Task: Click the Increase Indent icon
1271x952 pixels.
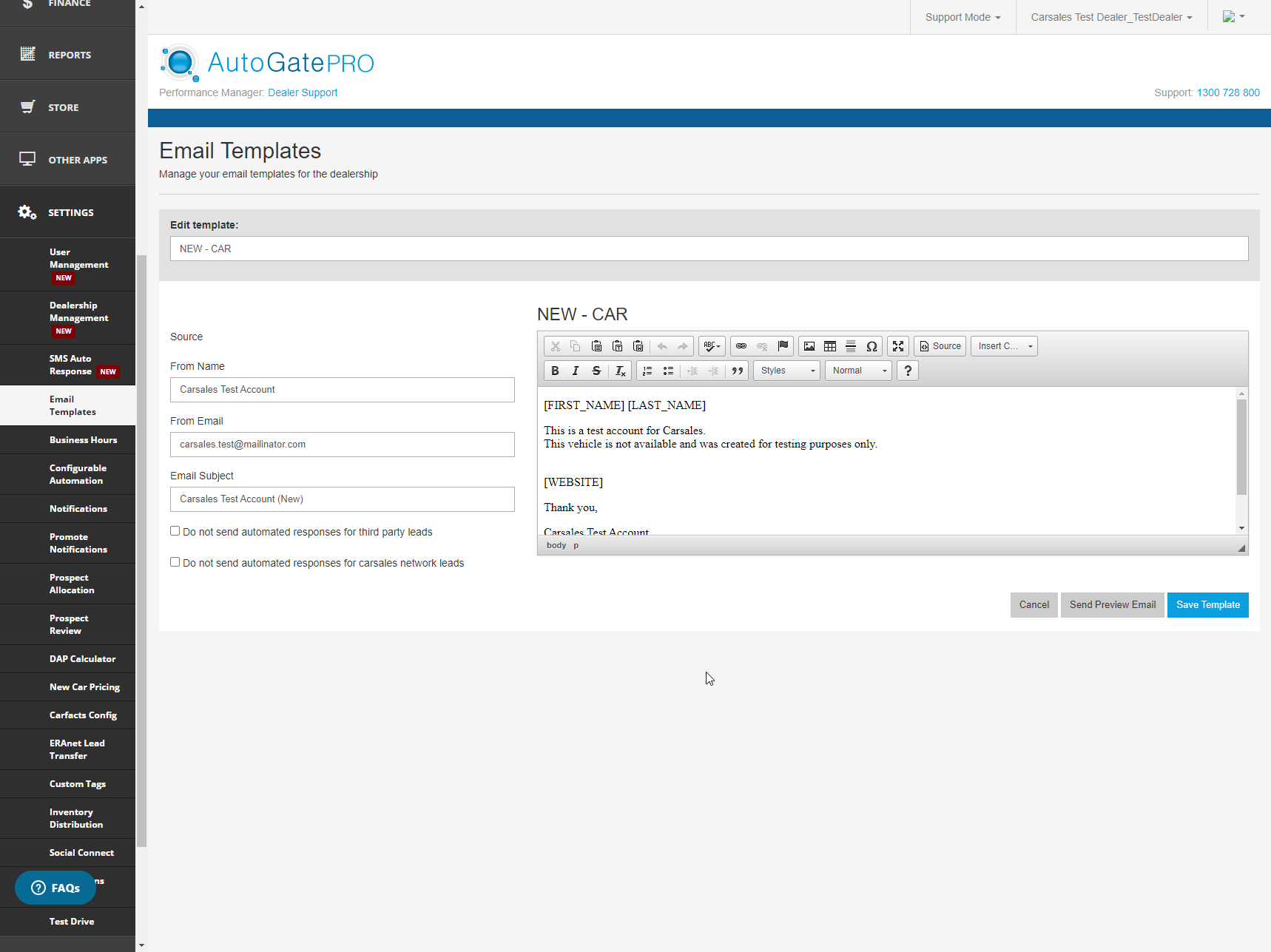Action: click(x=713, y=371)
